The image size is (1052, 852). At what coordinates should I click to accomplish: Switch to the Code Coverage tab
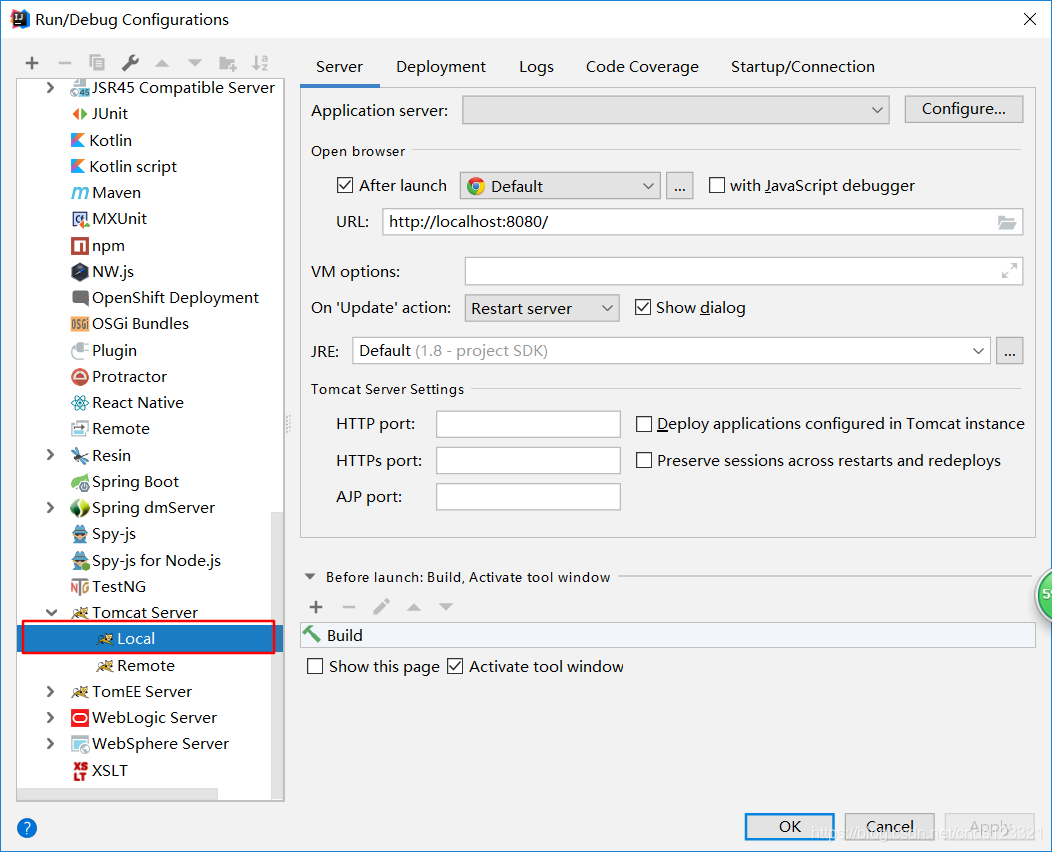(x=642, y=67)
